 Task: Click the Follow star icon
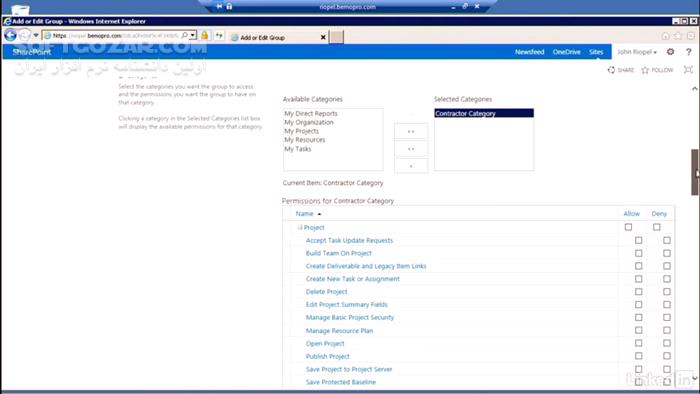pyautogui.click(x=645, y=70)
